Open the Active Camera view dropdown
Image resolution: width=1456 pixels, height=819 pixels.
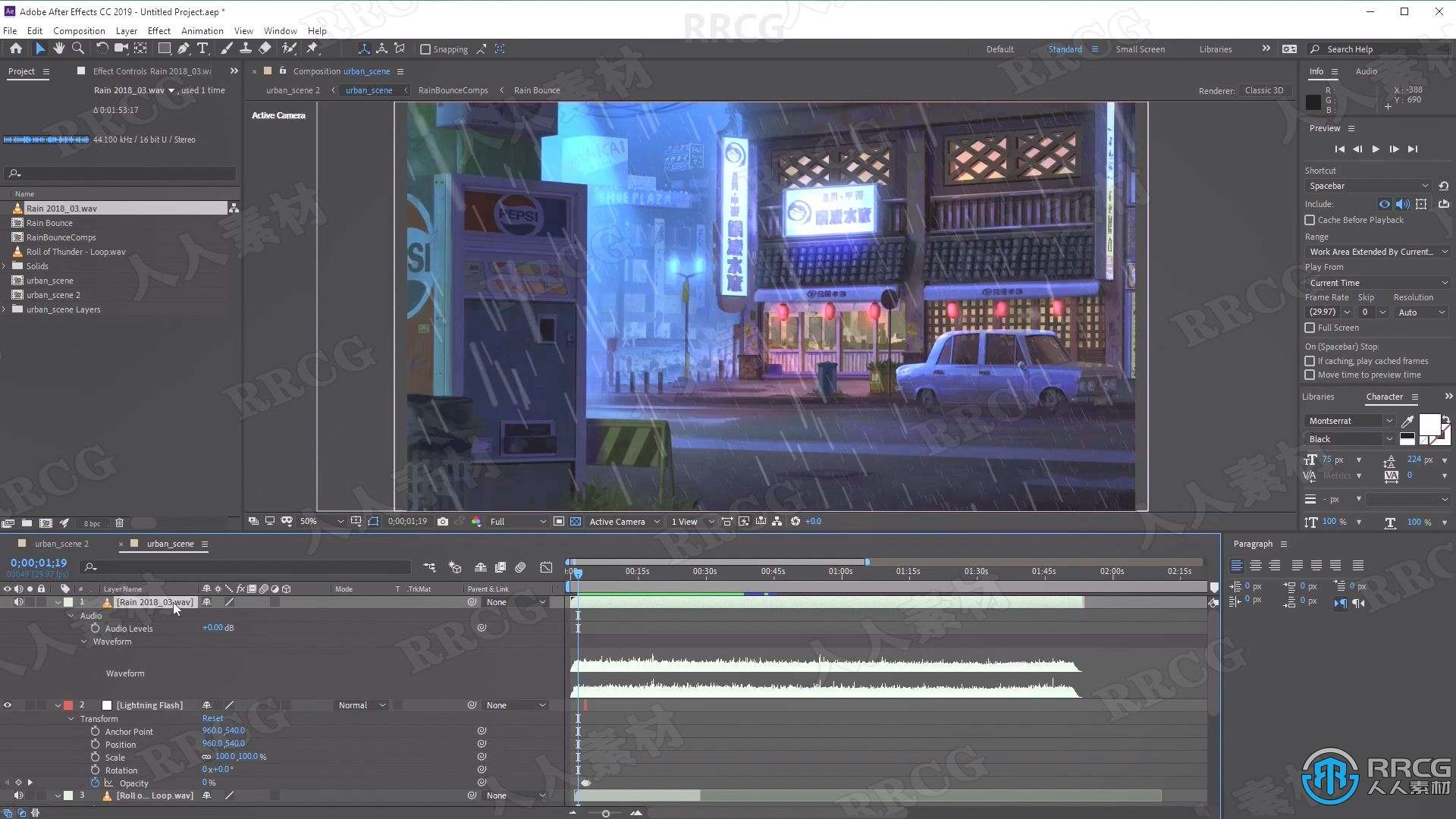click(624, 522)
